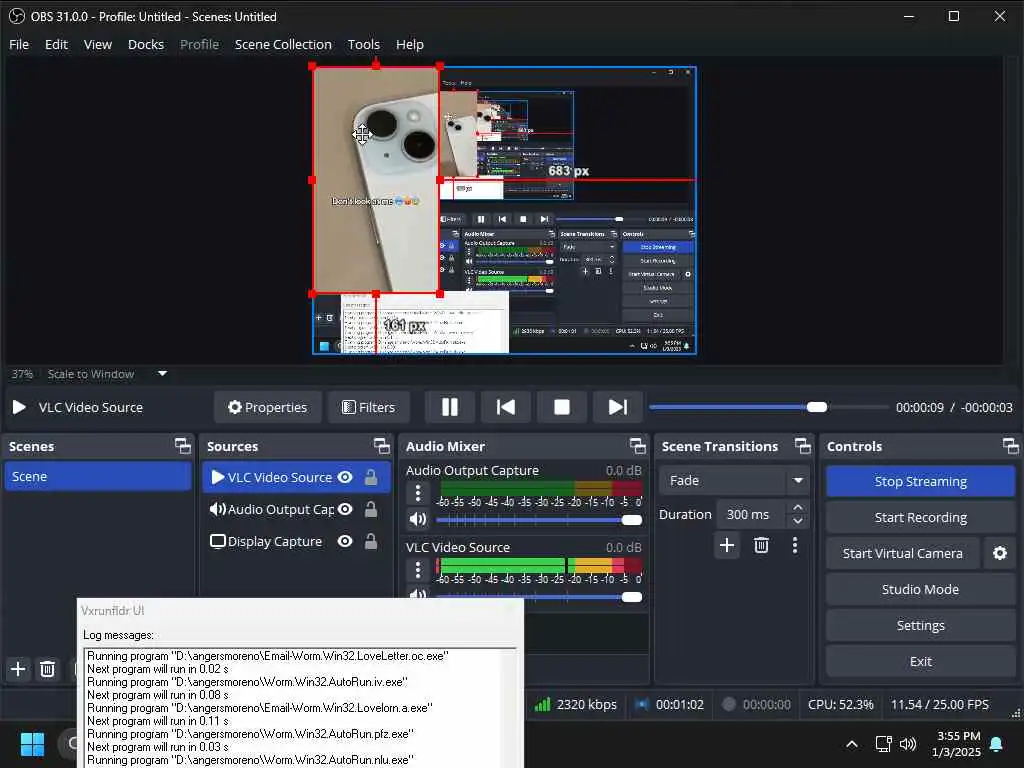Remove the selected scene transition
This screenshot has width=1024, height=768.
(x=761, y=545)
